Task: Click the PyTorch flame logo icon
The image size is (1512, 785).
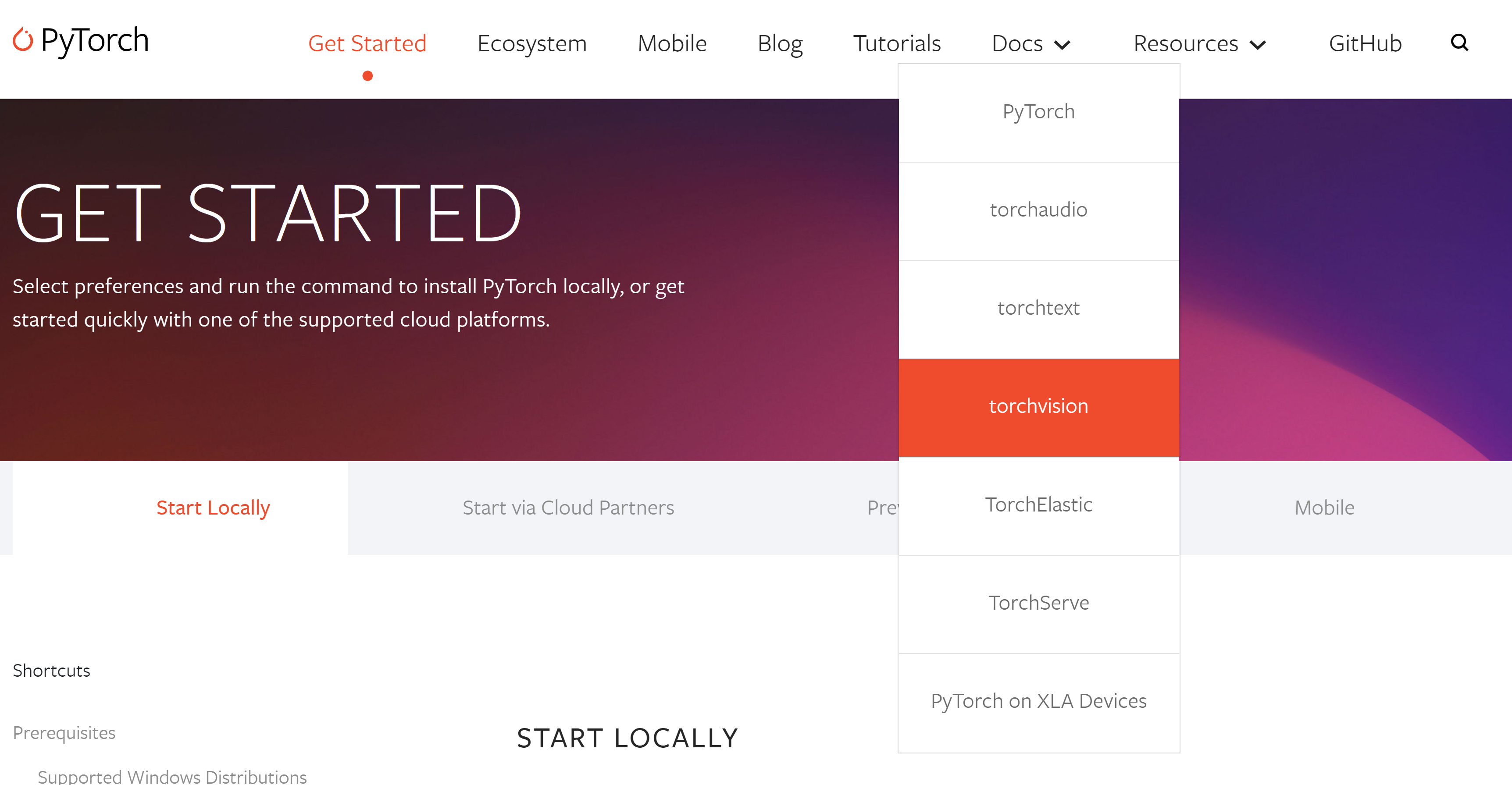Action: (22, 39)
